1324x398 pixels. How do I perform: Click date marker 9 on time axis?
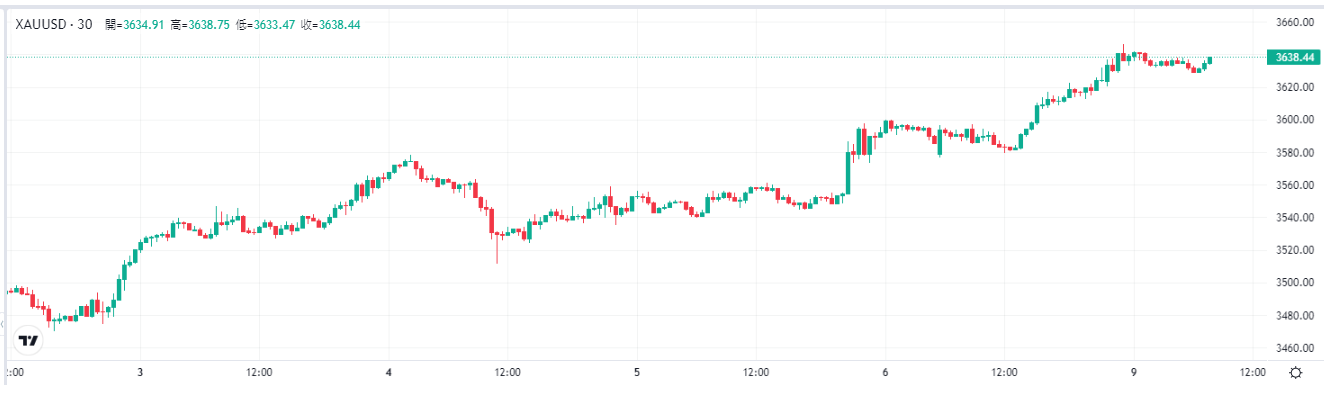point(1134,372)
